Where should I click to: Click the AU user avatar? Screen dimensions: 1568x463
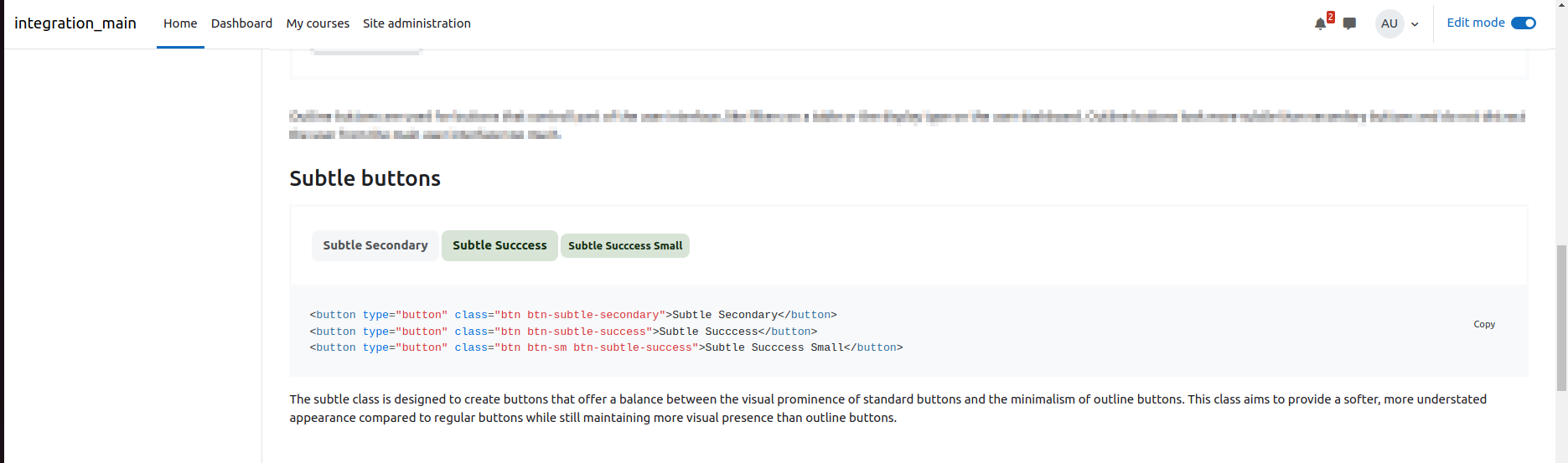tap(1389, 23)
